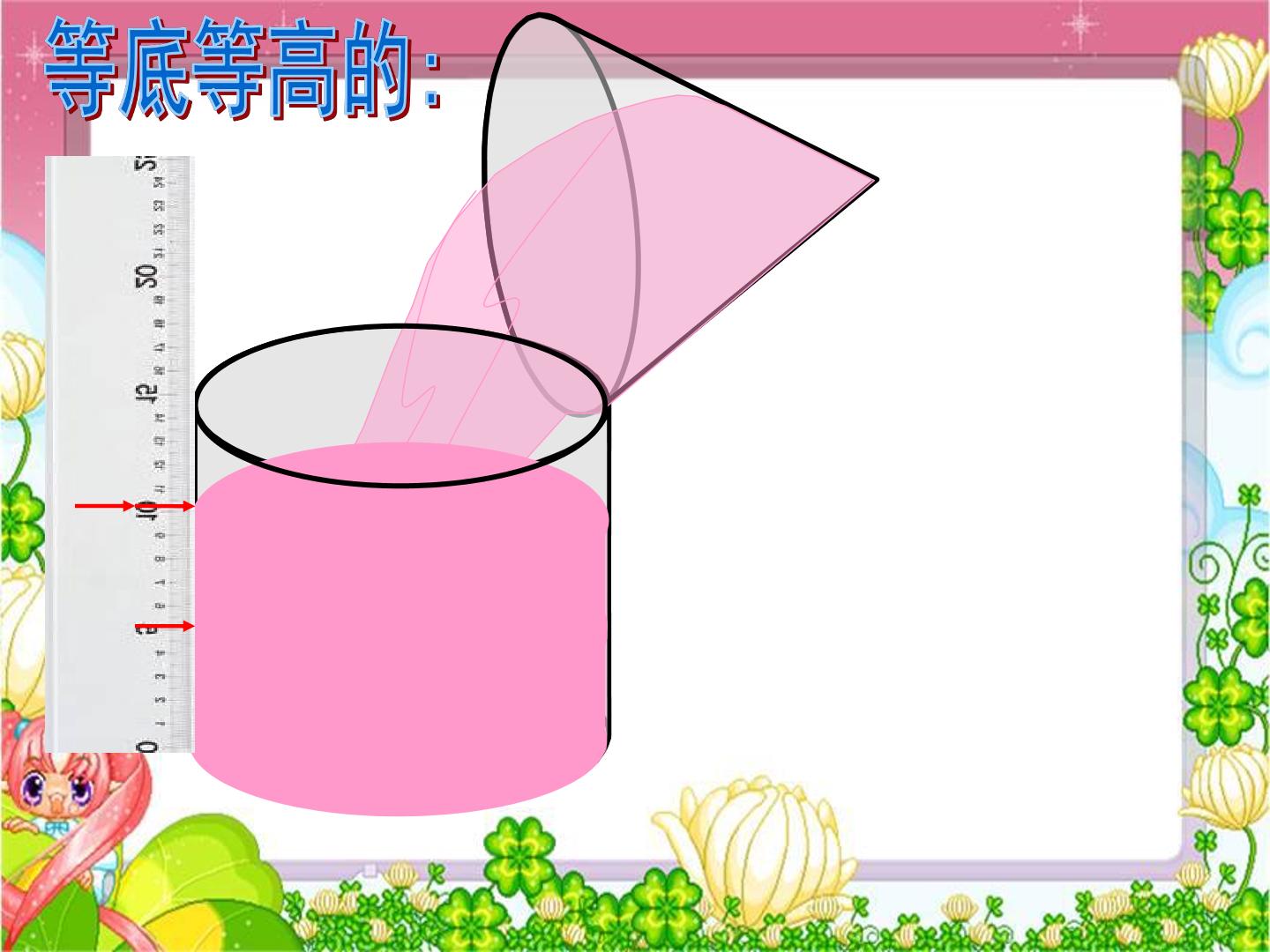This screenshot has width=1270, height=952.
Task: Select the 20 mark on the ruler
Action: click(147, 277)
